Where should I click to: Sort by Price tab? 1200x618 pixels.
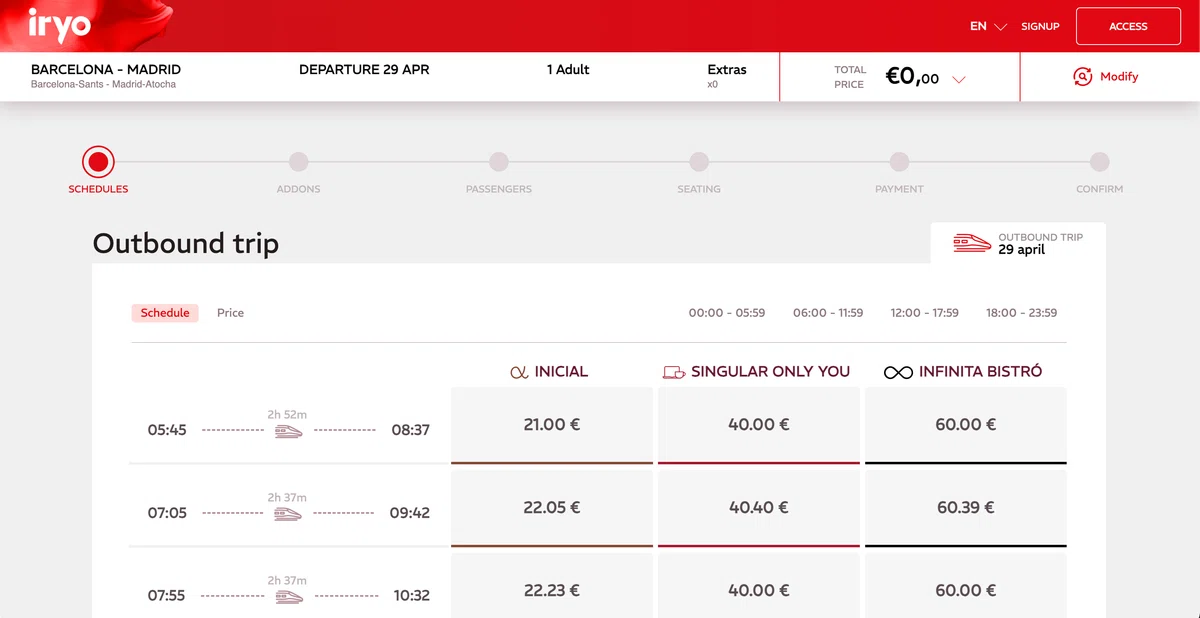pyautogui.click(x=231, y=313)
